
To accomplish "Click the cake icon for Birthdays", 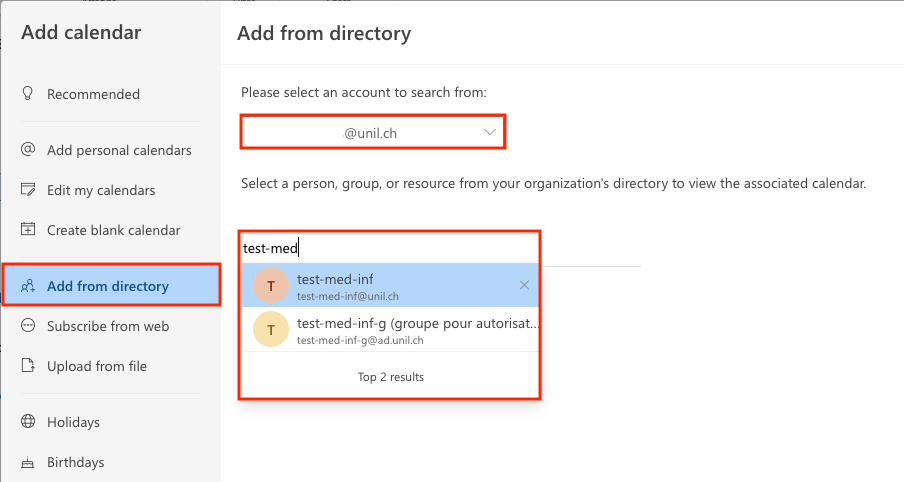I will click(28, 462).
